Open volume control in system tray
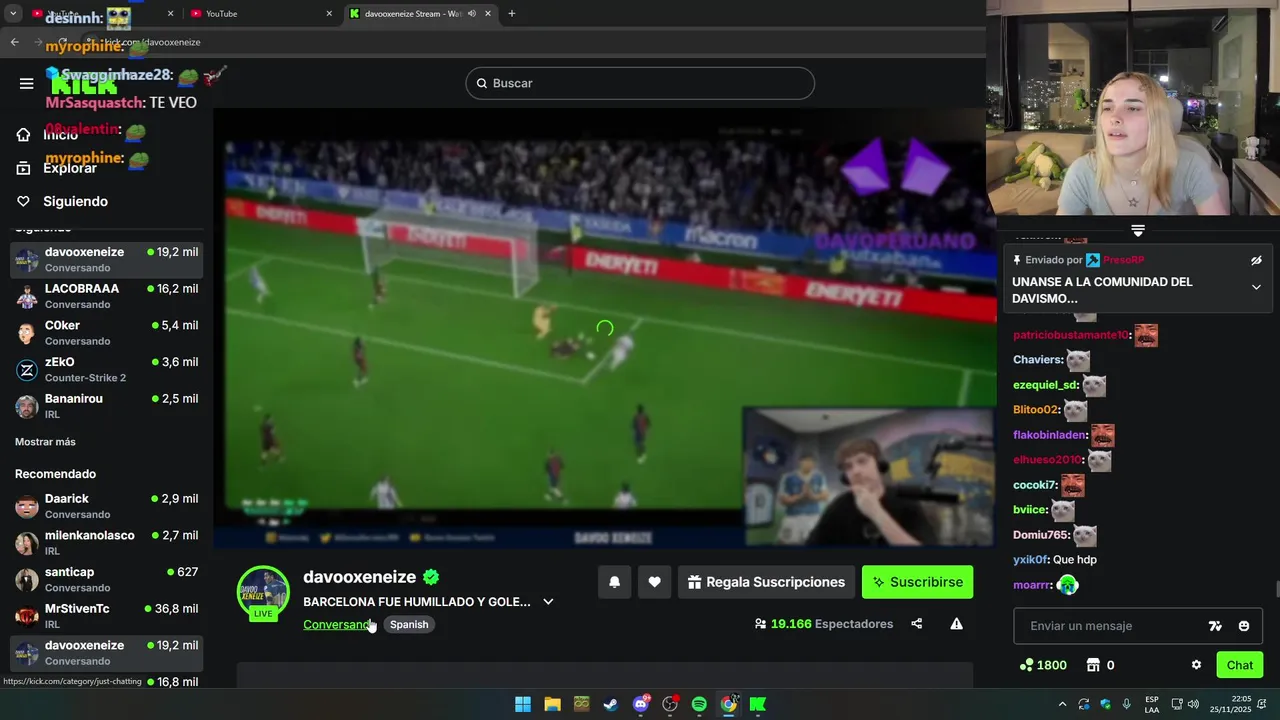 (1193, 704)
